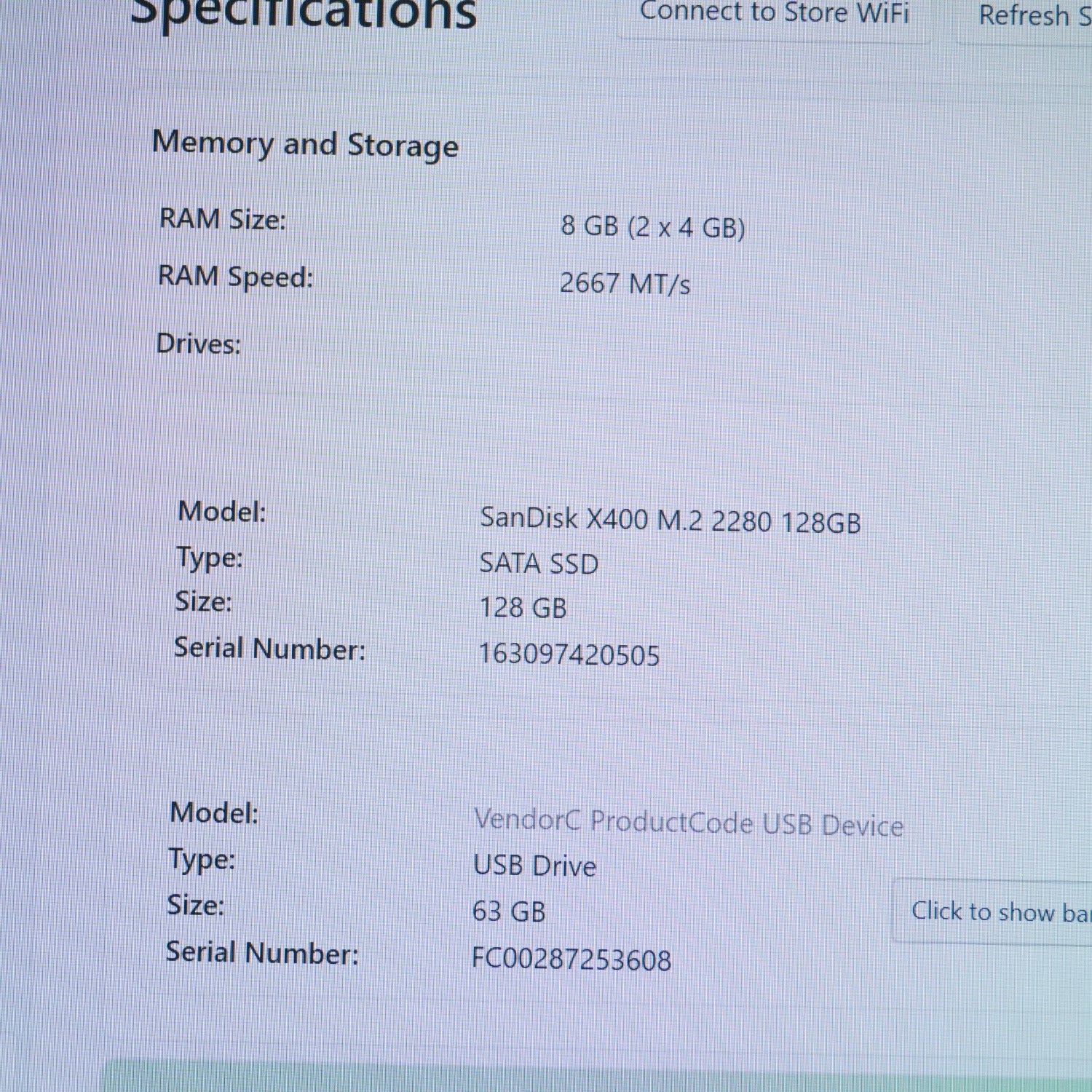Select the '2667 MT/s' value

[x=625, y=282]
